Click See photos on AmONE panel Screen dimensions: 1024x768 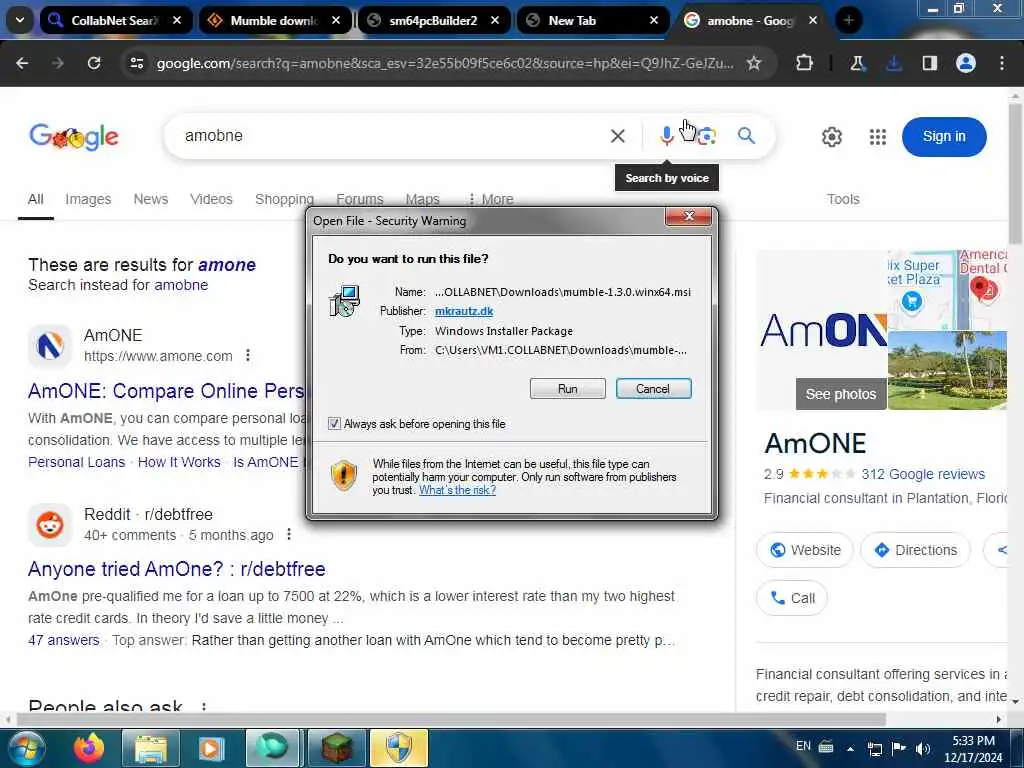point(840,394)
